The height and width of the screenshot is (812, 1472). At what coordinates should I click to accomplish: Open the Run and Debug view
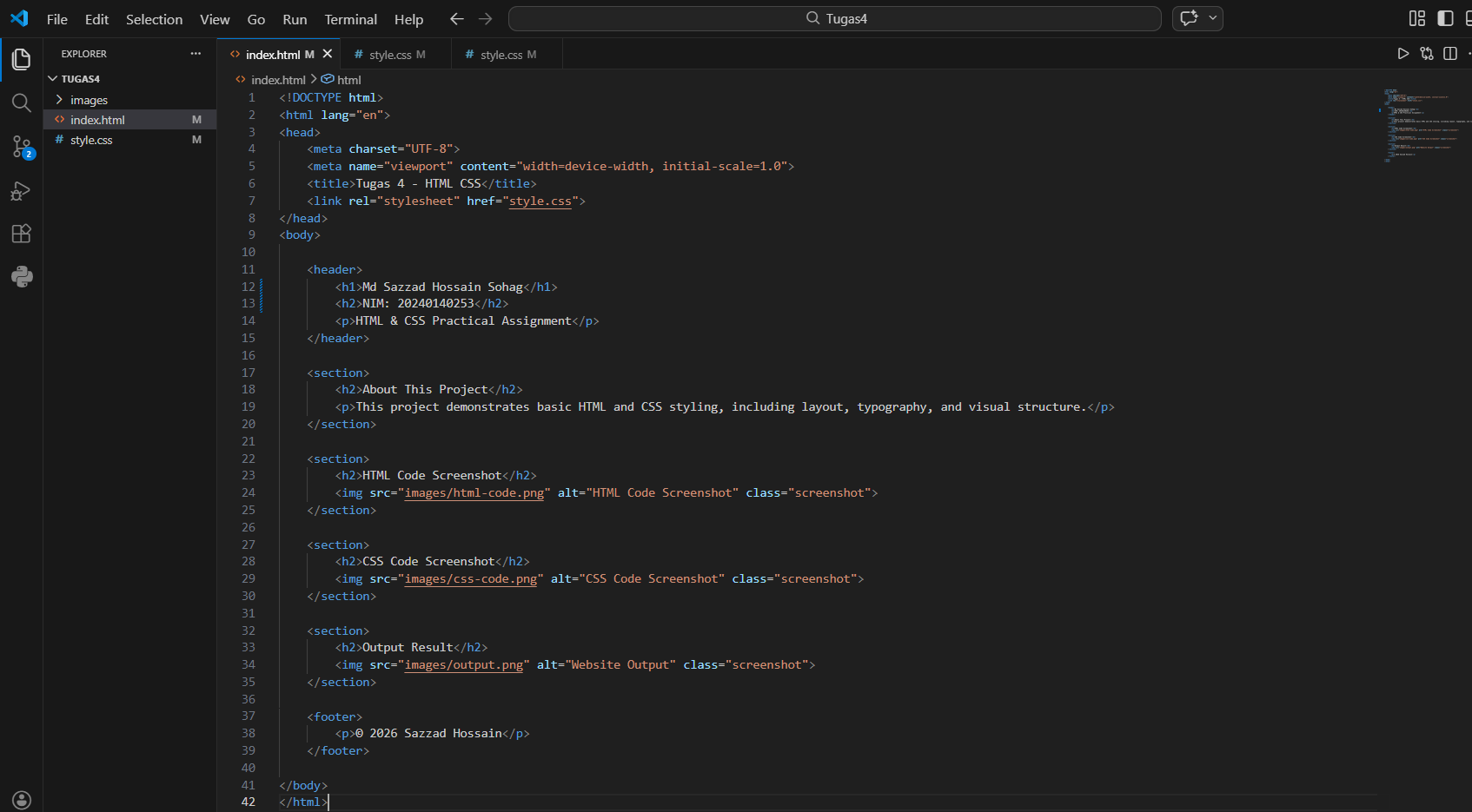21,191
